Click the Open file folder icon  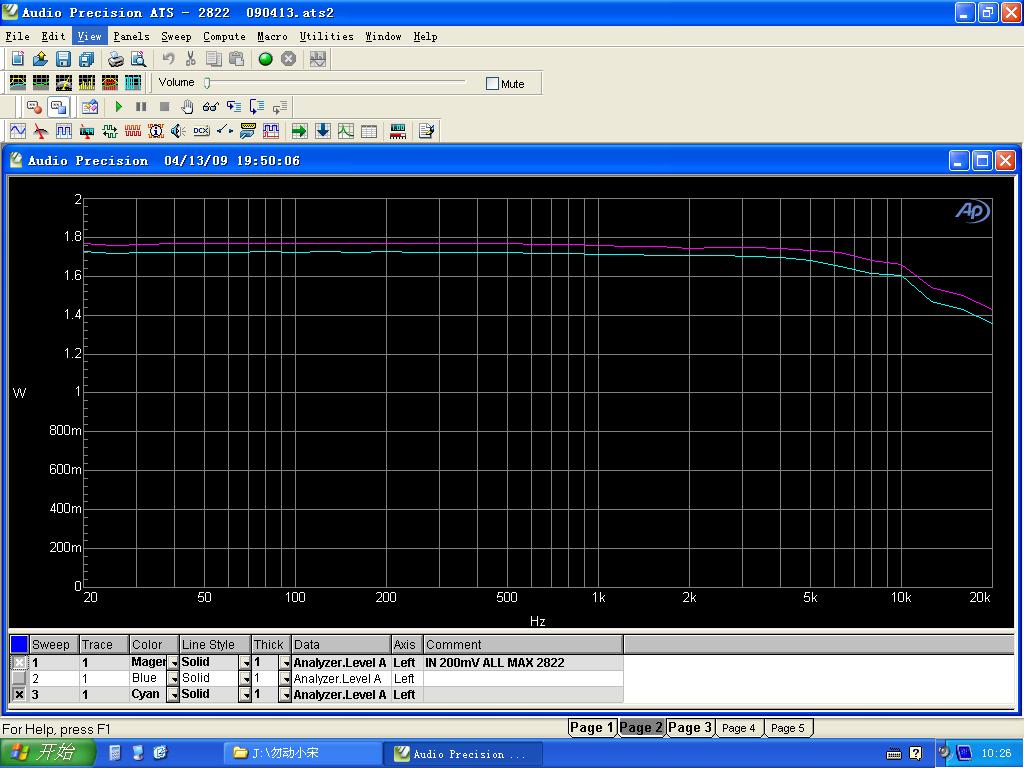coord(40,60)
